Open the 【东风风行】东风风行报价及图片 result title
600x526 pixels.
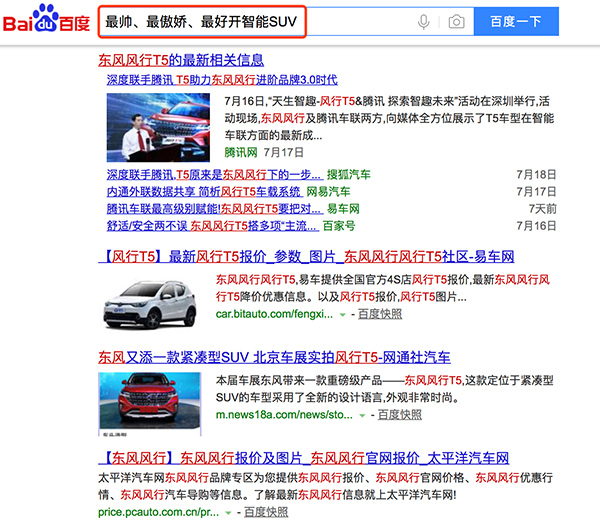tap(303, 458)
